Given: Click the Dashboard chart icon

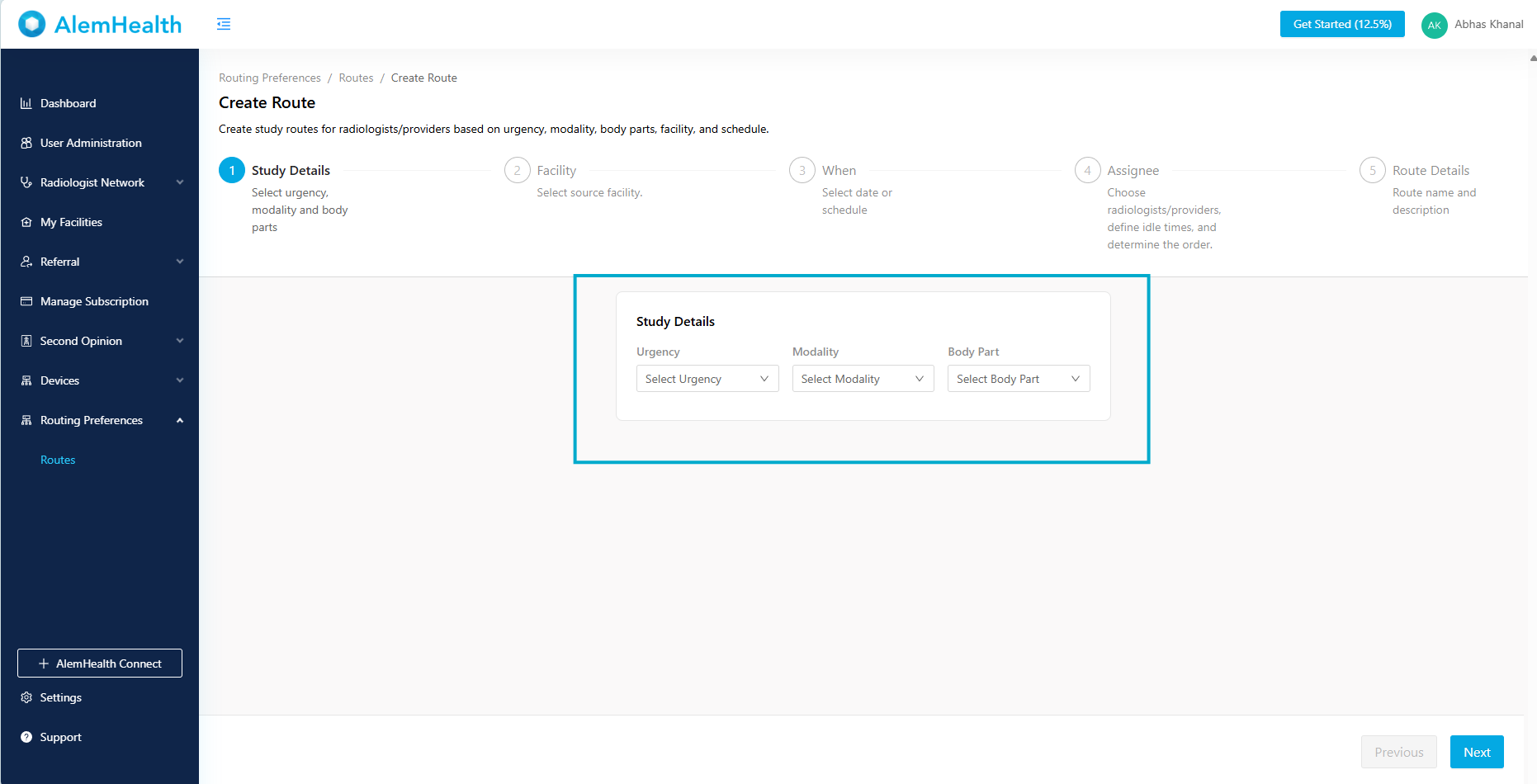Looking at the screenshot, I should coord(26,103).
